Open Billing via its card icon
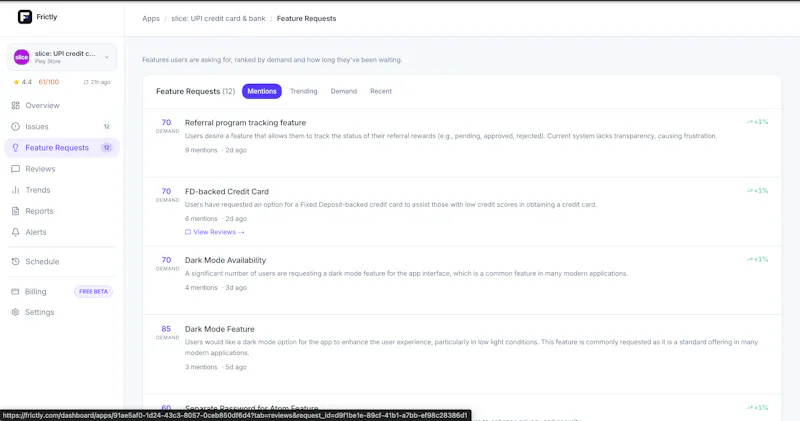800x421 pixels. click(15, 292)
